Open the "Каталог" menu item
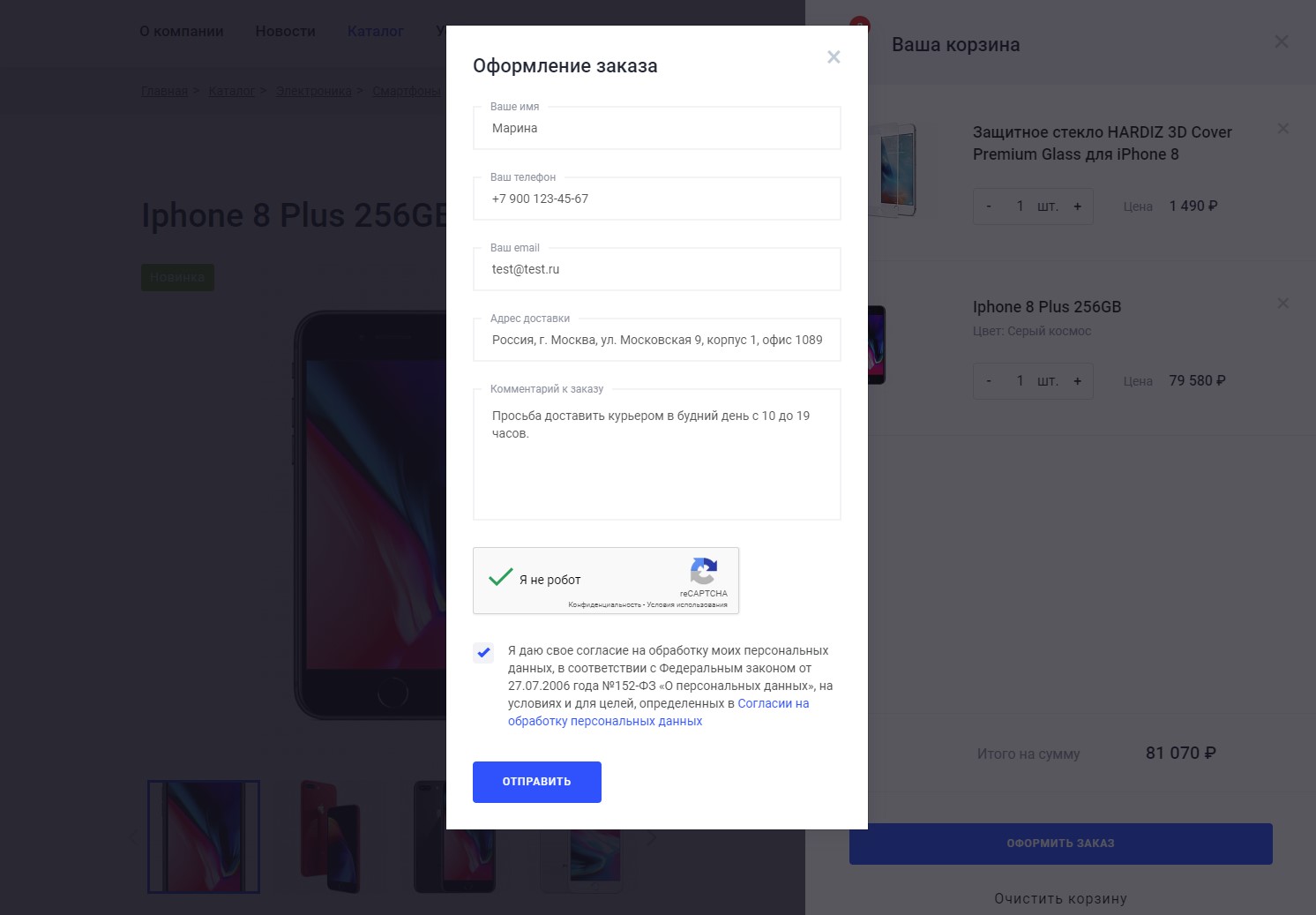The image size is (1316, 915). [x=375, y=32]
